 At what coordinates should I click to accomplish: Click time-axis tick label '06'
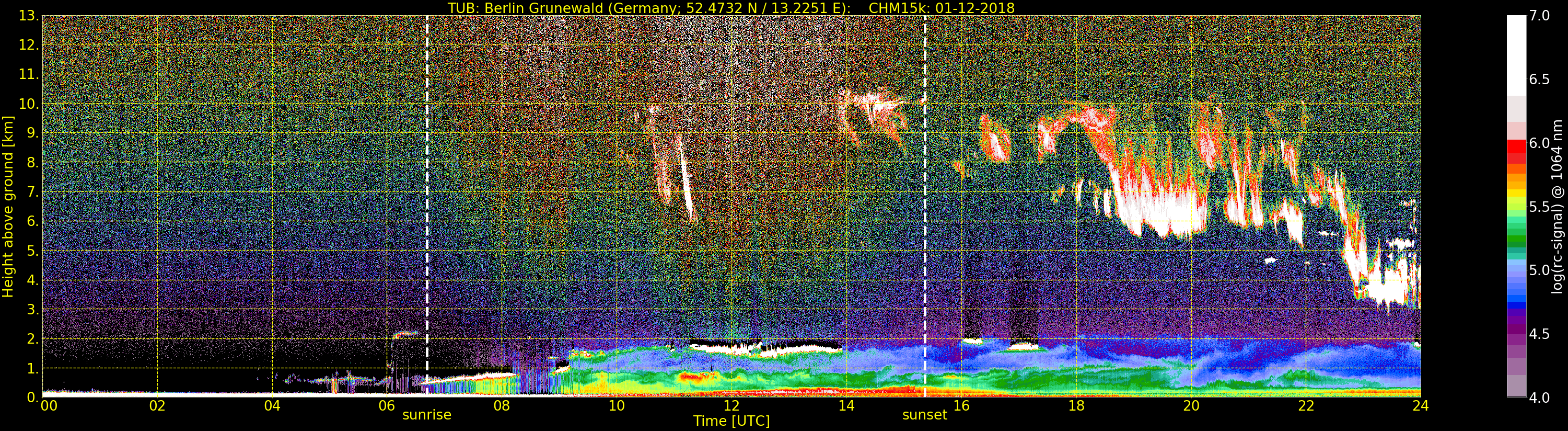click(387, 405)
